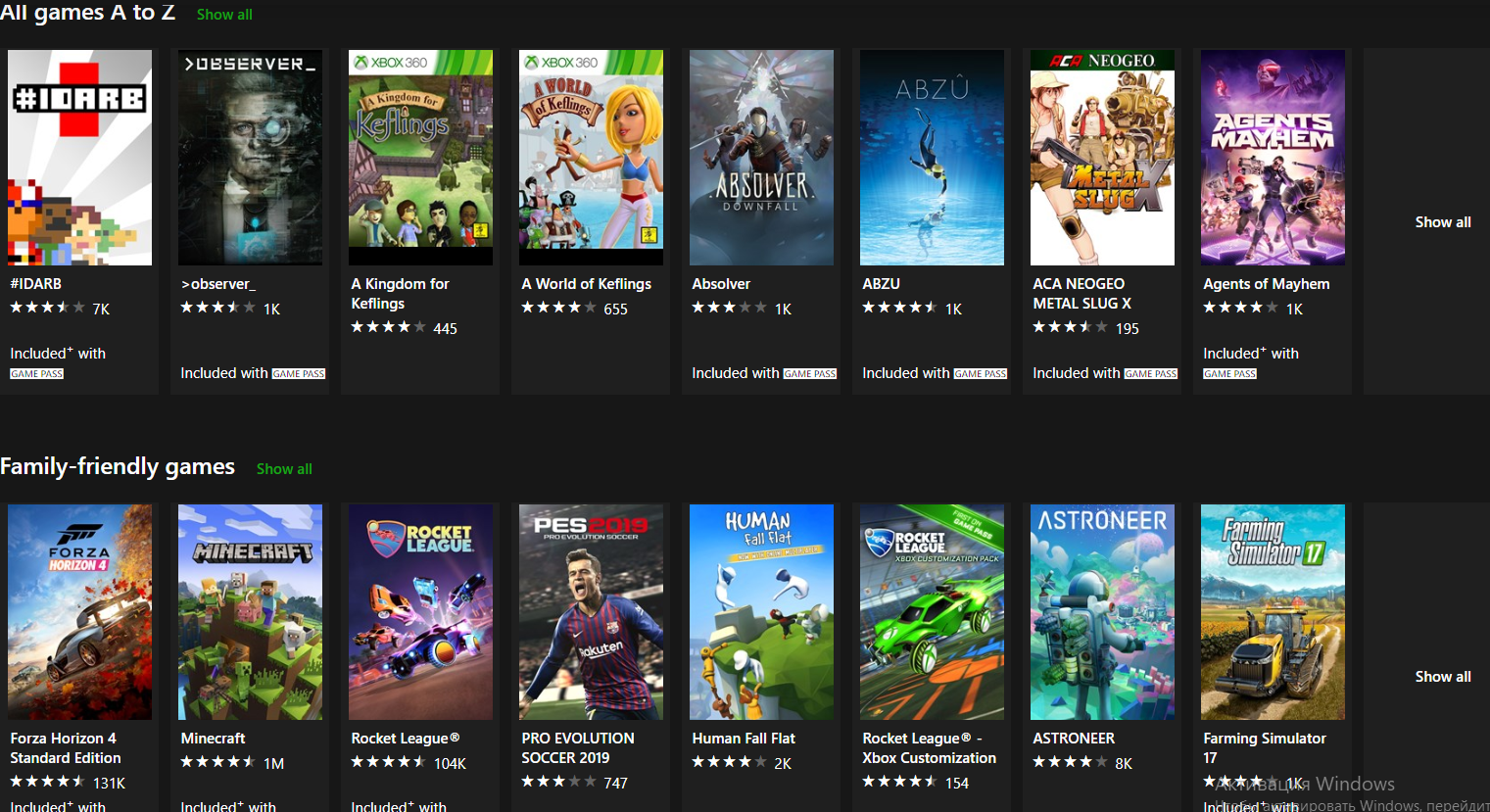The height and width of the screenshot is (812, 1490).
Task: Click the Minecraft title text
Action: click(213, 739)
